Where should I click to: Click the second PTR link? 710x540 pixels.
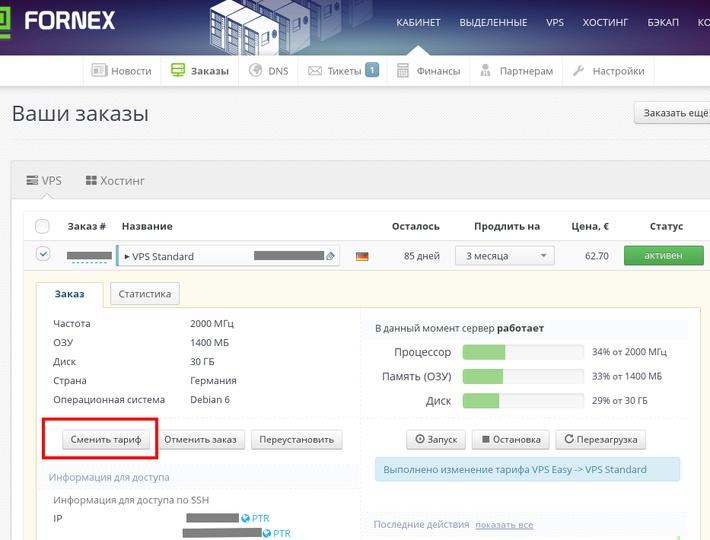tap(282, 533)
